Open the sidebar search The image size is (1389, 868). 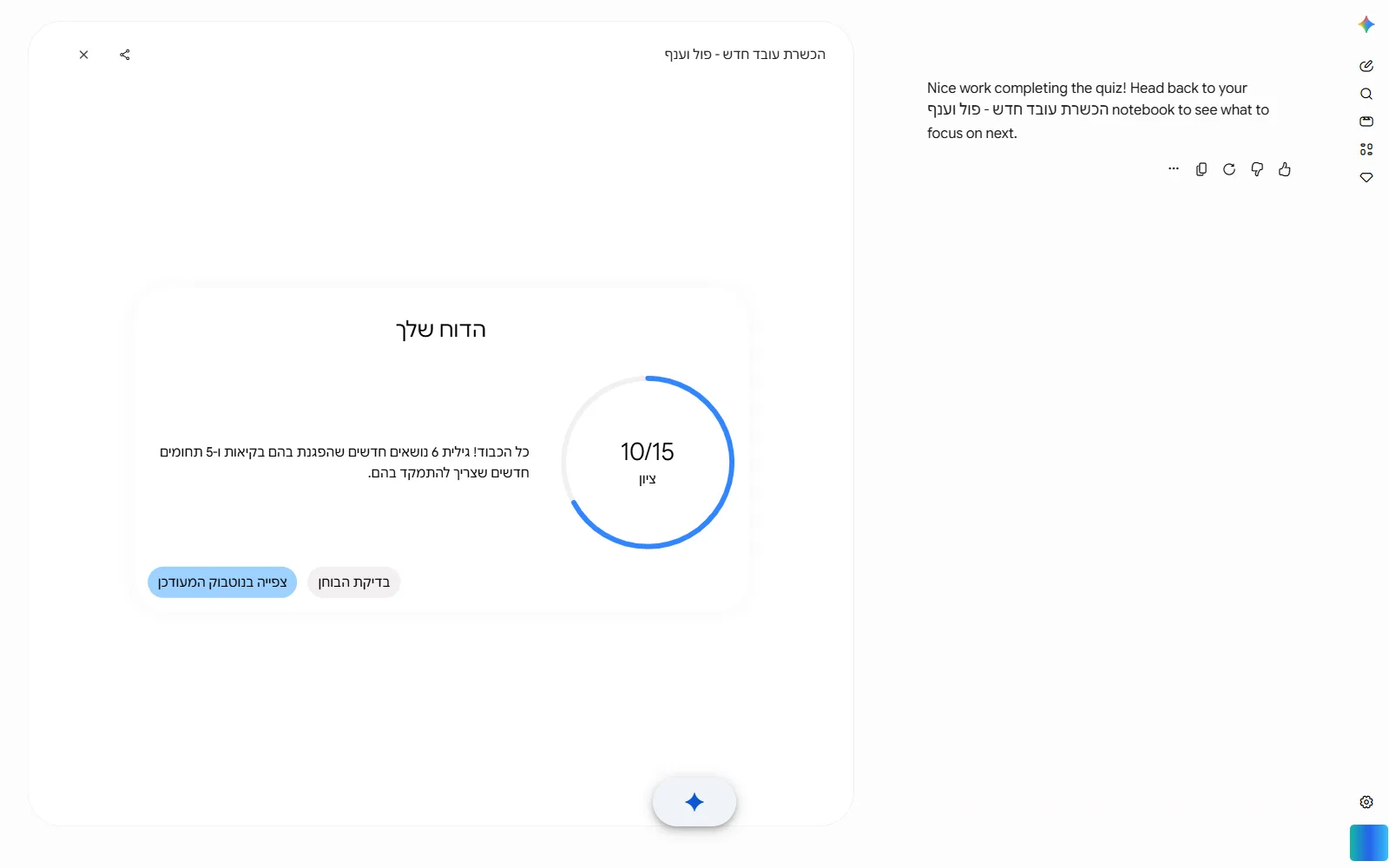coord(1366,94)
